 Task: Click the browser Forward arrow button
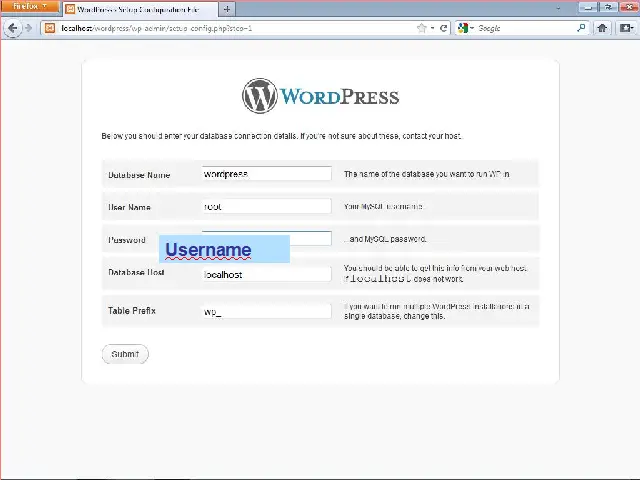pos(28,28)
